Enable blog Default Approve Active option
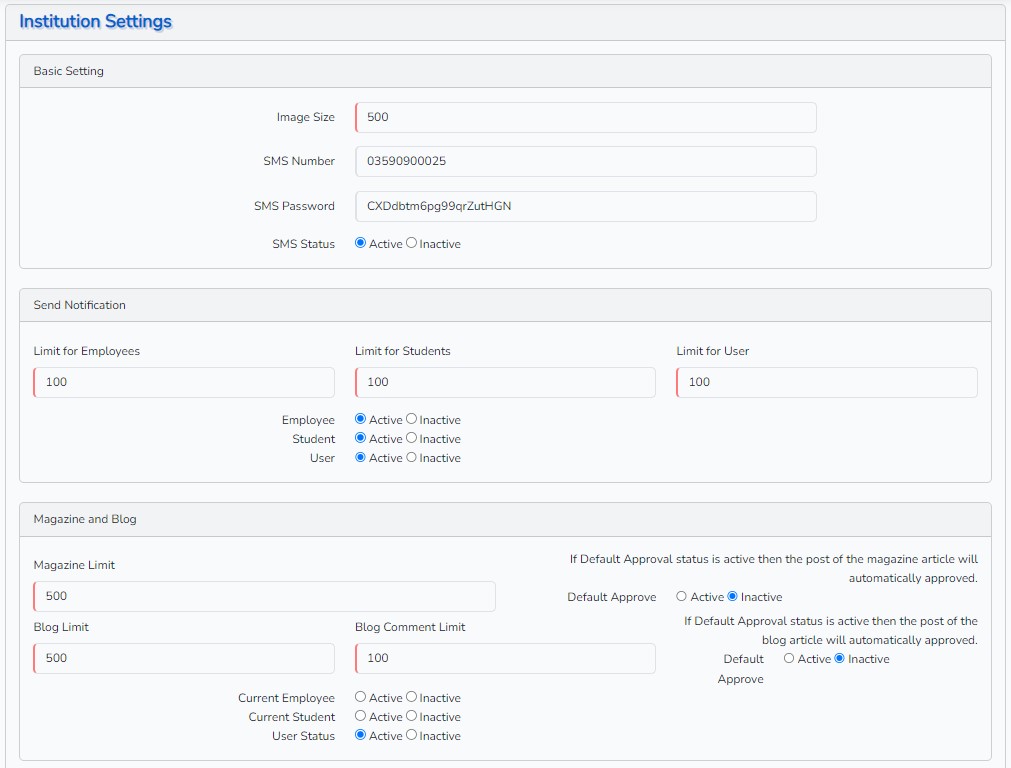Viewport: 1011px width, 768px height. [789, 658]
